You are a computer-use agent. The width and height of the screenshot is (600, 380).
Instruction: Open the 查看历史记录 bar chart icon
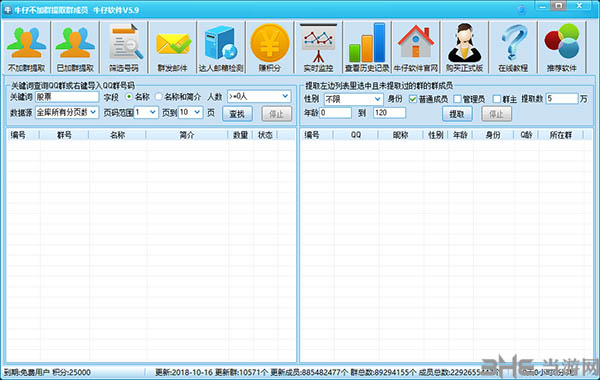[x=367, y=47]
